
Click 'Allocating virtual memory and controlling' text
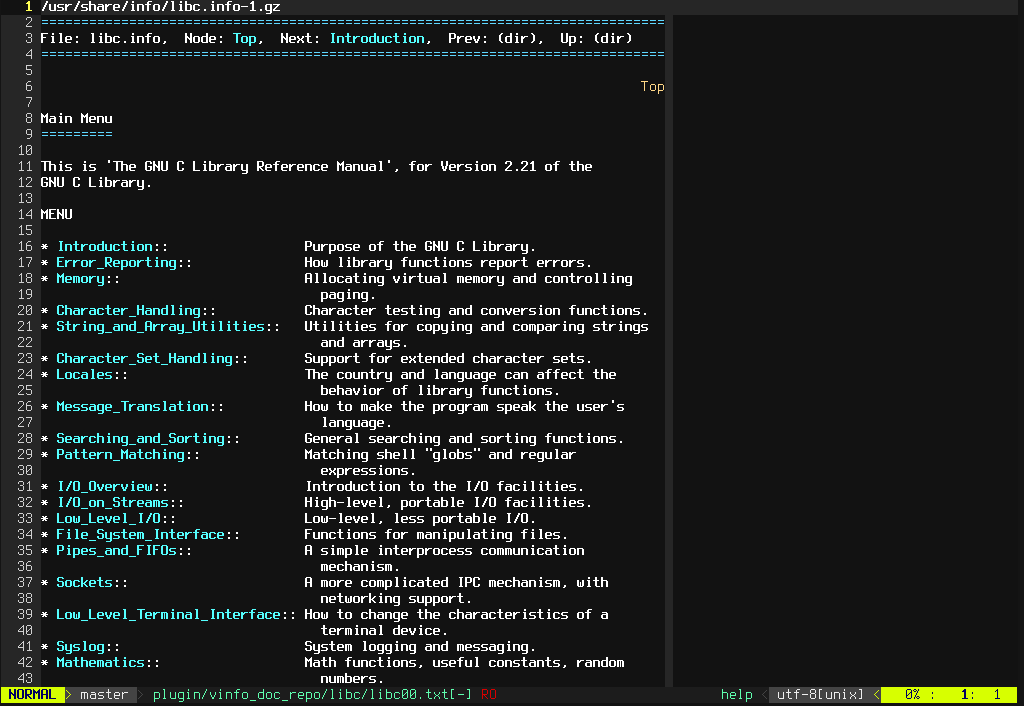tap(468, 278)
